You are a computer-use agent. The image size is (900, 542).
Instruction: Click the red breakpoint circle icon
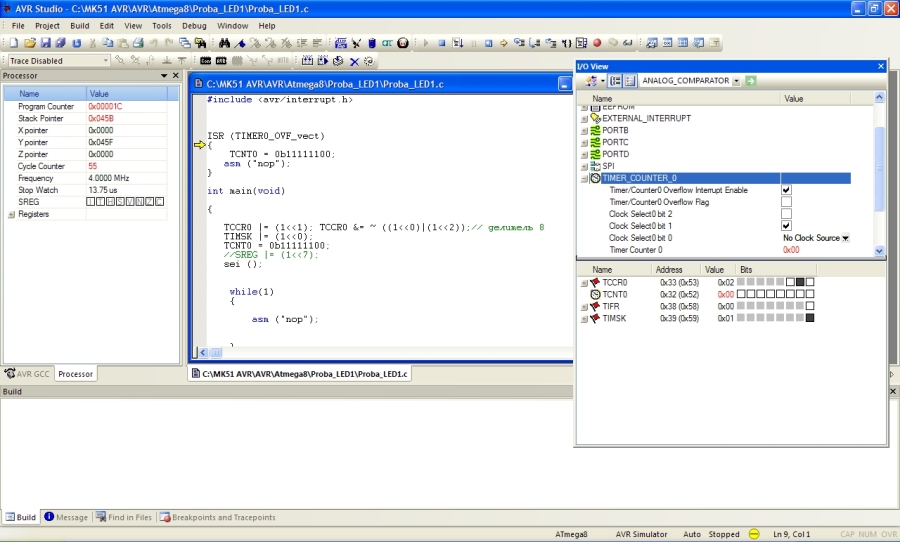(597, 43)
